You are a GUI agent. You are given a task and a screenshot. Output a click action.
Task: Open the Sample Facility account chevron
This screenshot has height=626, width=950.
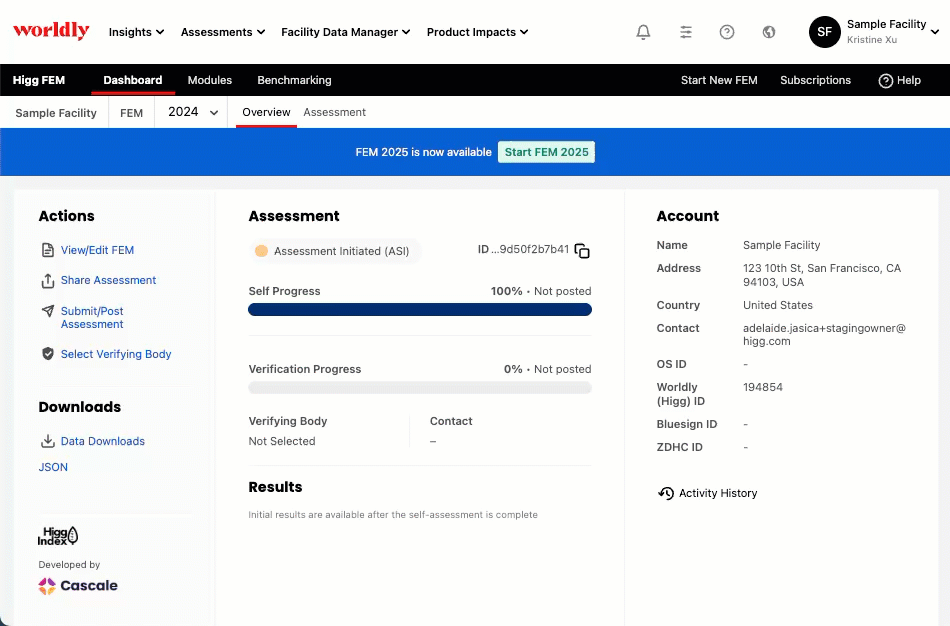click(935, 32)
